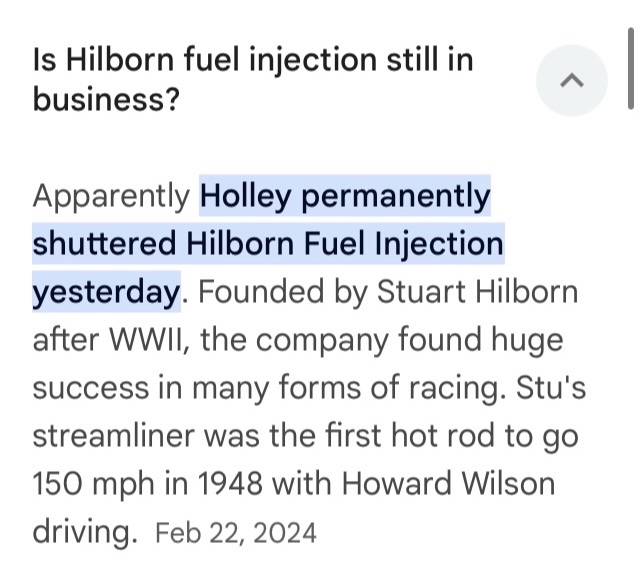Image resolution: width=640 pixels, height=582 pixels.
Task: Click the word 'Apparently' in the answer
Action: tap(111, 197)
